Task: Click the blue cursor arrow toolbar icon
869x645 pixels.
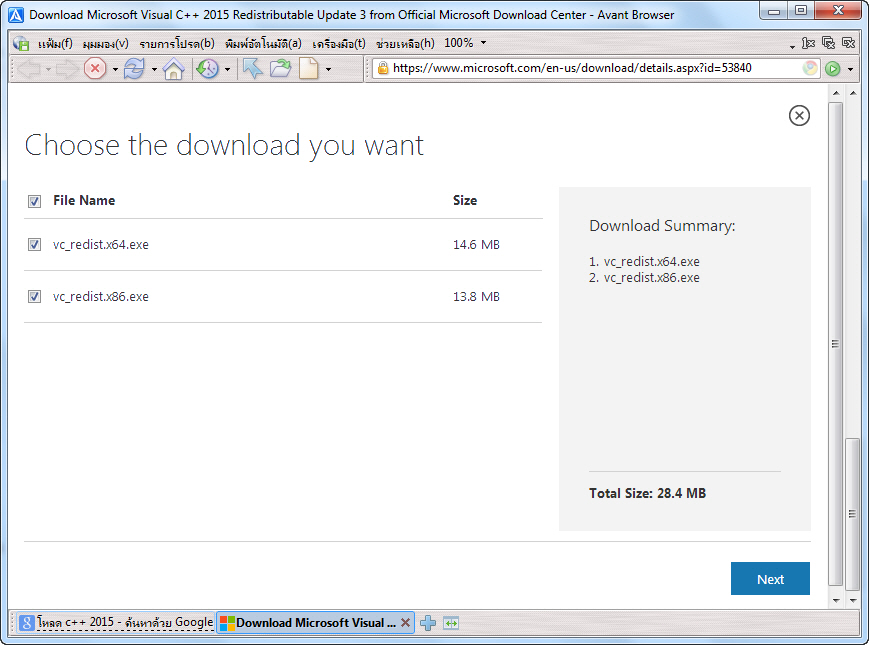Action: tap(253, 69)
